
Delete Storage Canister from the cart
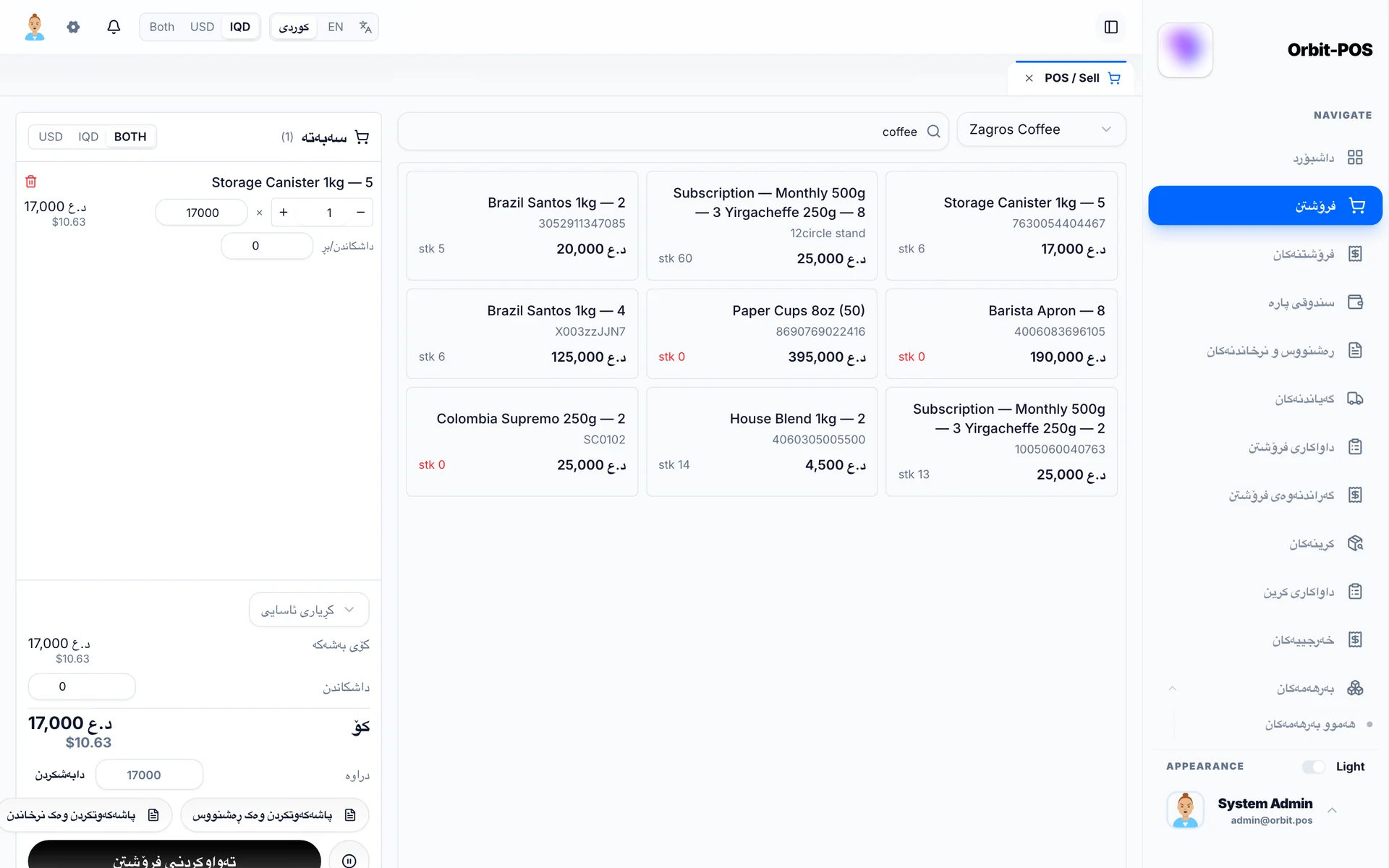point(31,182)
